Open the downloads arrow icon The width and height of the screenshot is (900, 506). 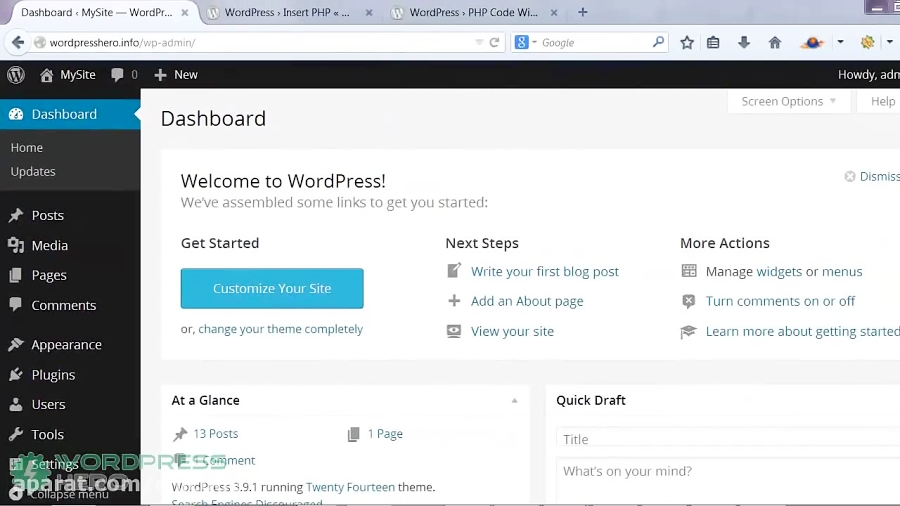coord(744,42)
